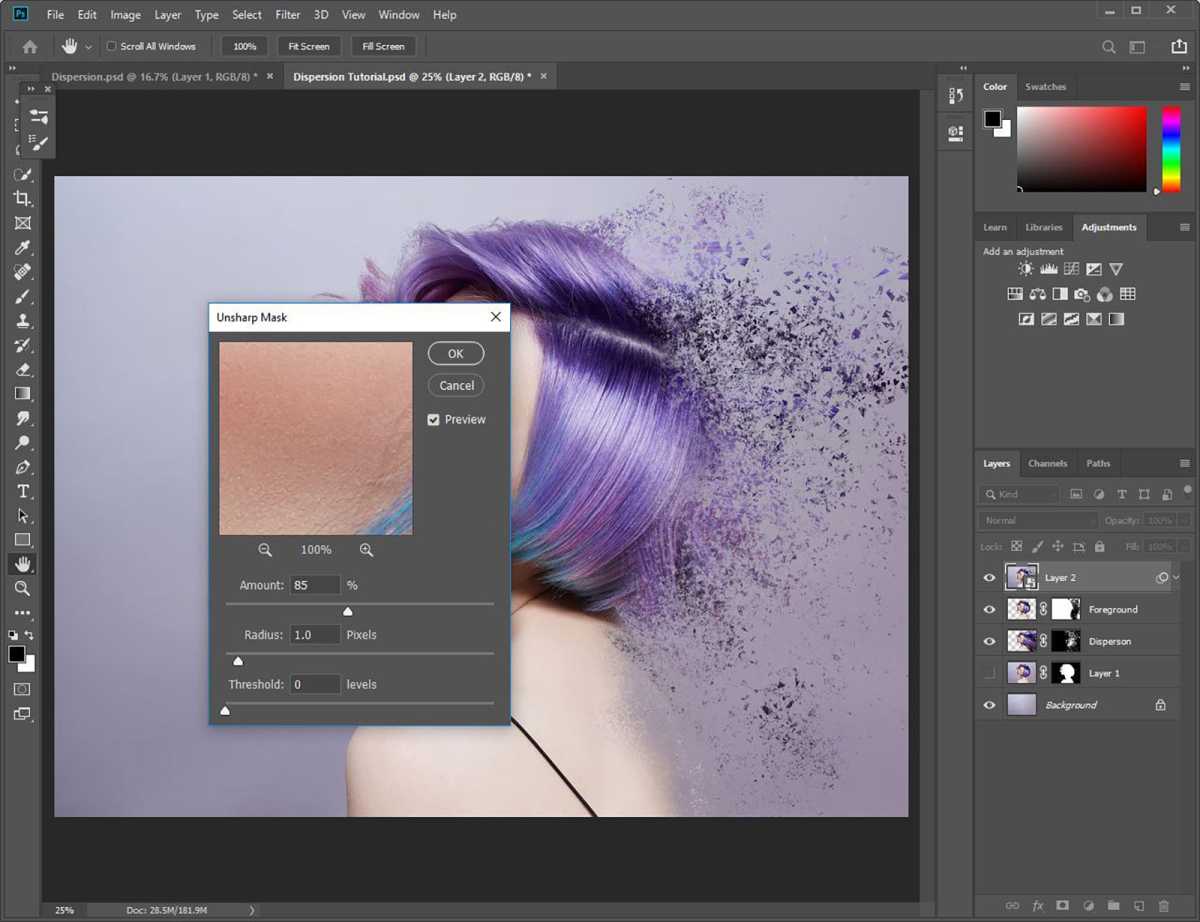Add a Hue/Saturation adjustment layer

point(1014,293)
